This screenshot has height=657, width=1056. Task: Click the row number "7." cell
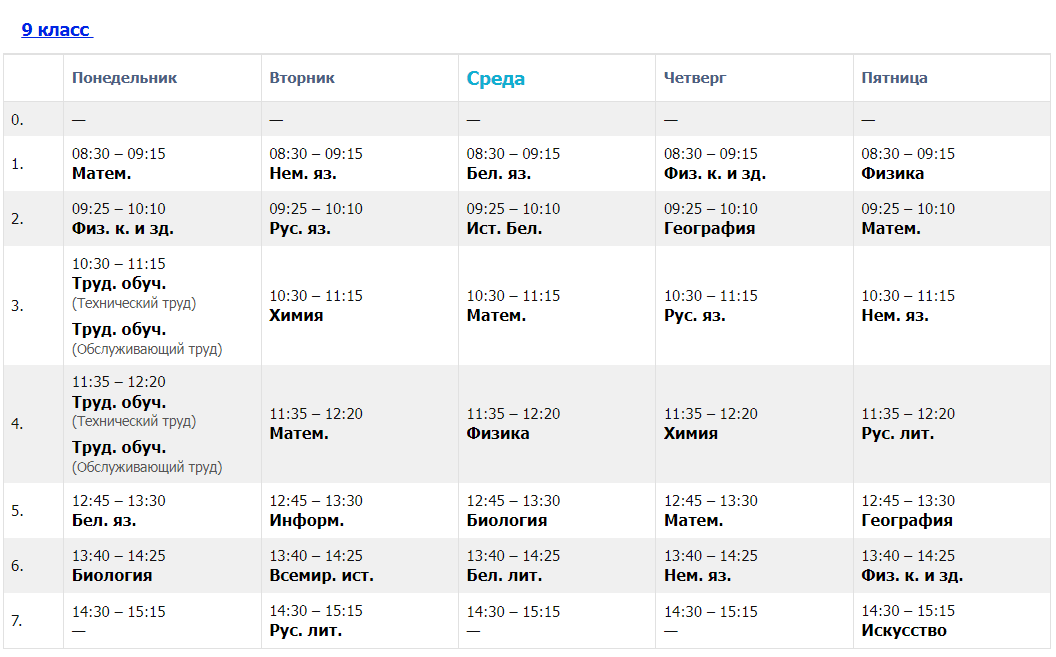(18, 621)
